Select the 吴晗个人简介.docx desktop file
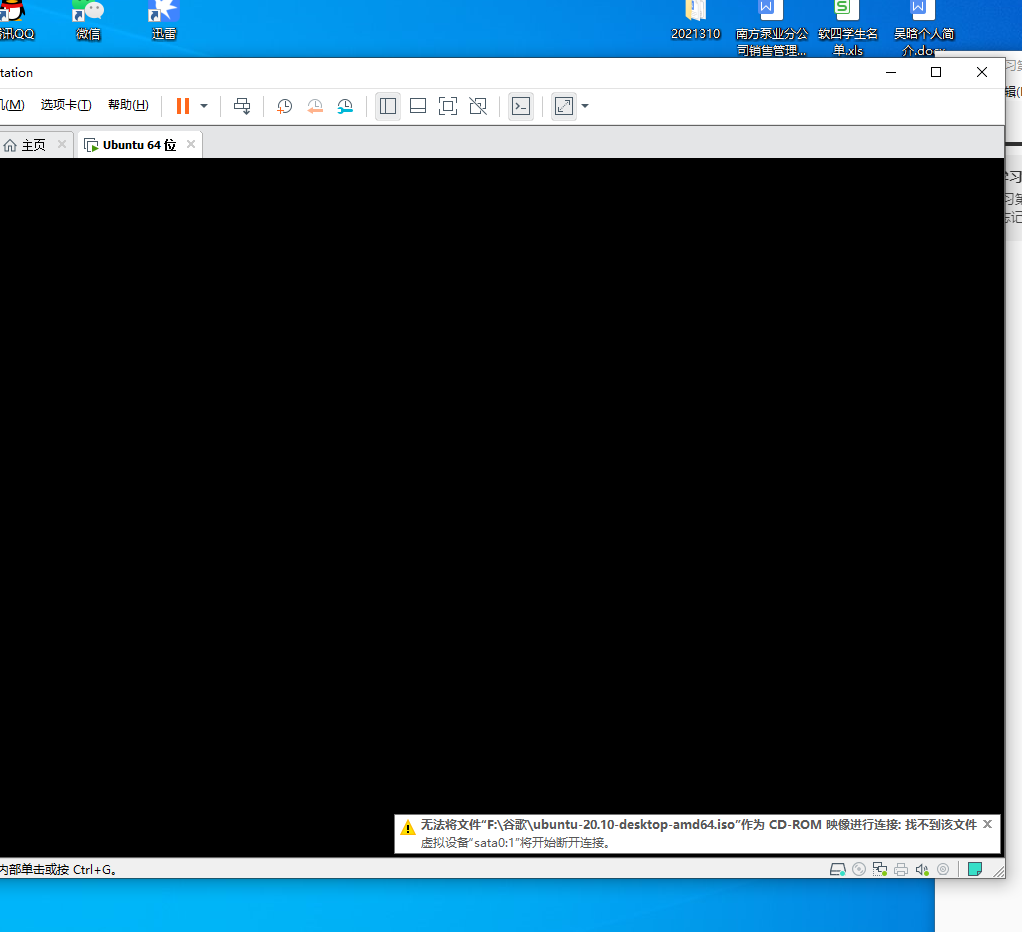Image resolution: width=1022 pixels, height=932 pixels. click(x=924, y=29)
